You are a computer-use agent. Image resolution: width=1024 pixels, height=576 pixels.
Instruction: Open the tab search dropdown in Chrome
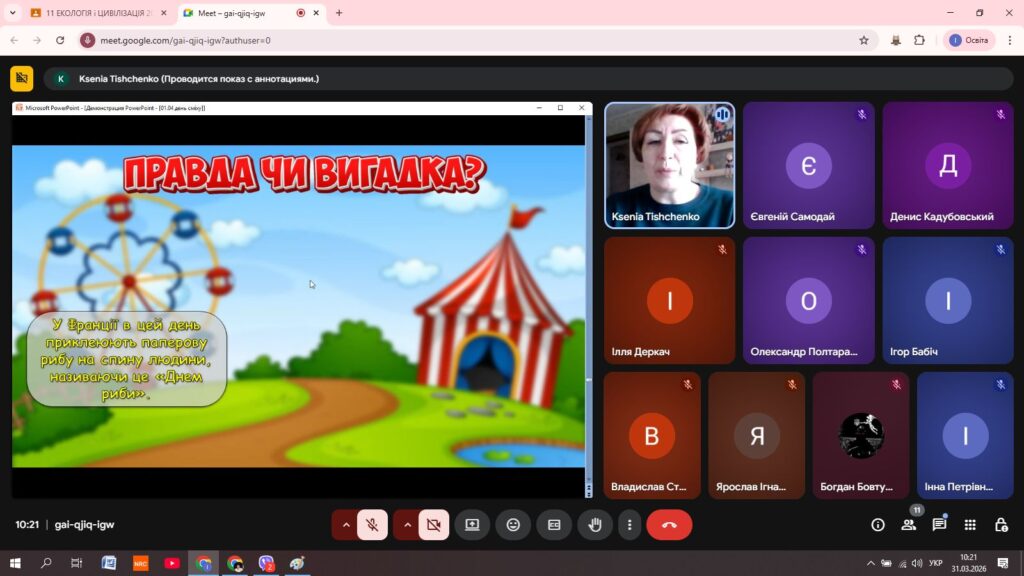(x=13, y=13)
